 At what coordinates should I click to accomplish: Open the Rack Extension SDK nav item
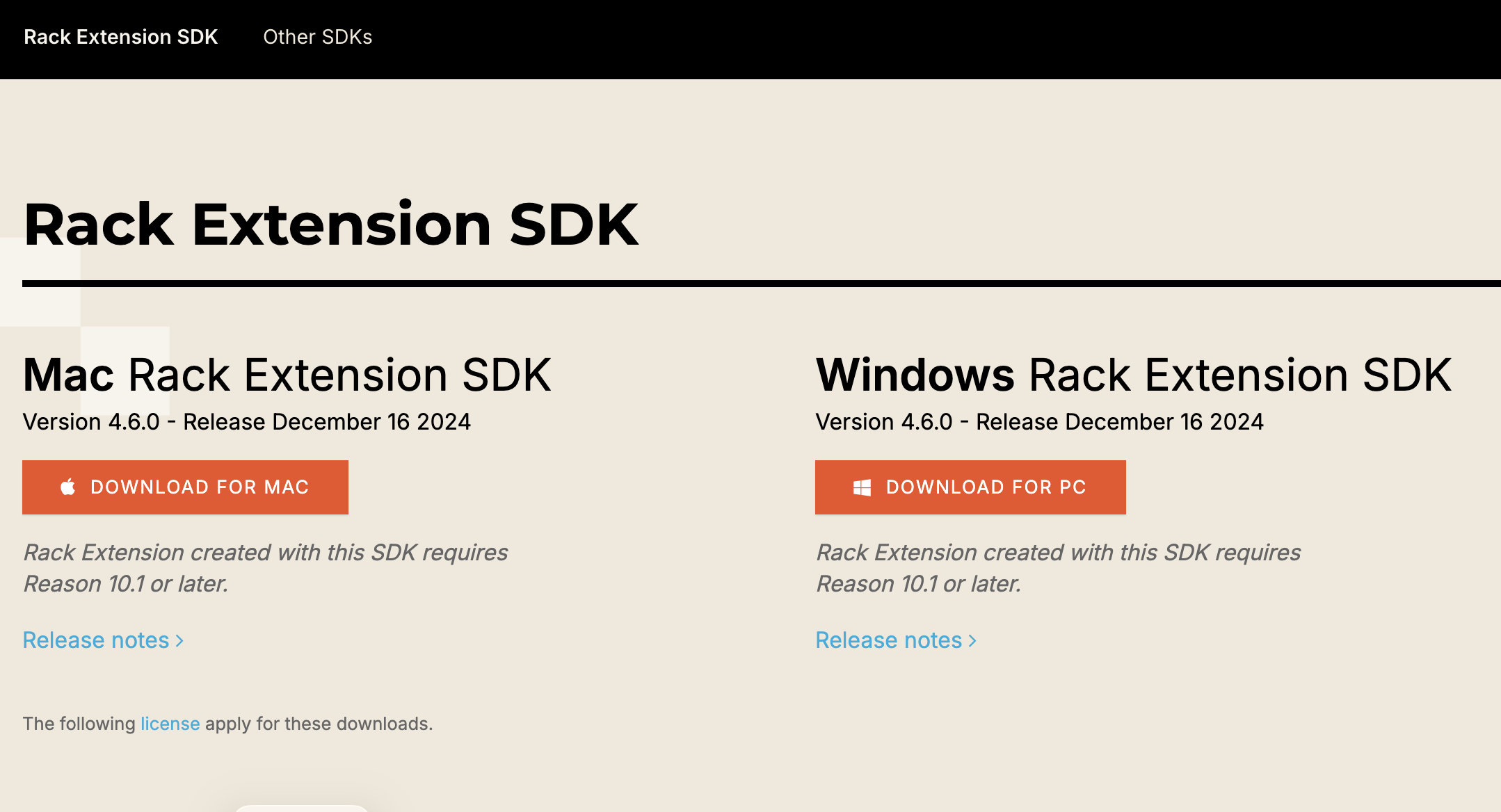tap(121, 37)
